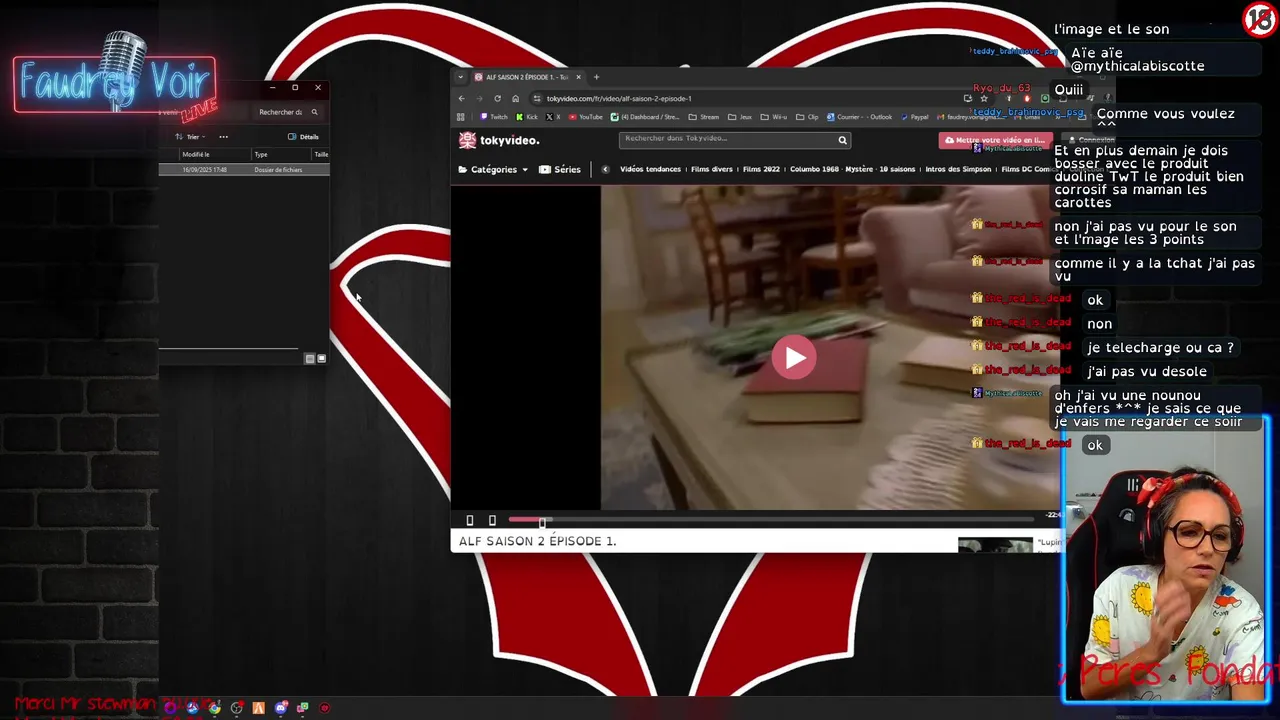Open the Dashboard / Stre... bookmark
The width and height of the screenshot is (1280, 720).
click(x=645, y=117)
